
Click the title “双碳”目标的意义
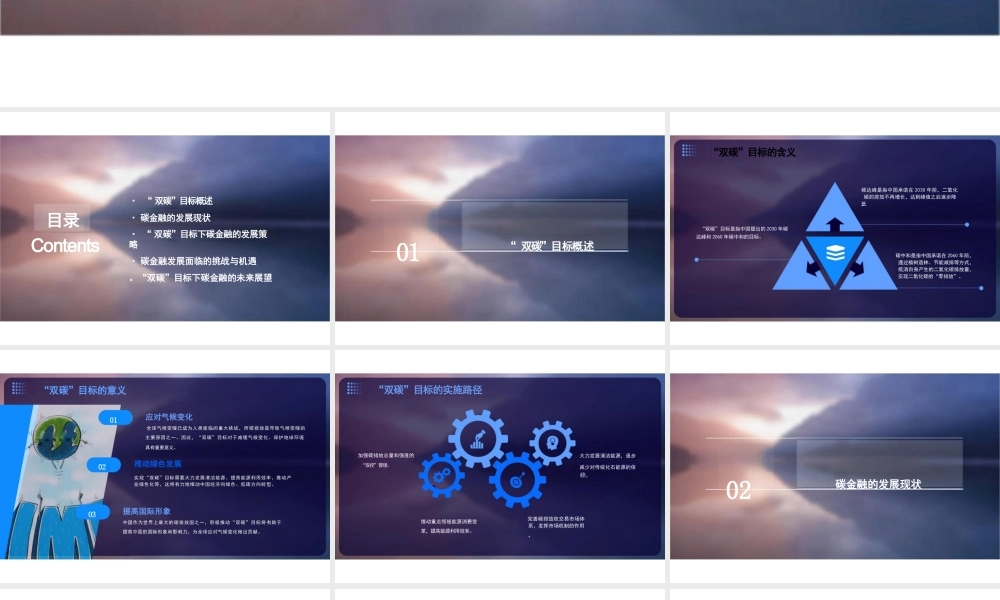[x=85, y=390]
